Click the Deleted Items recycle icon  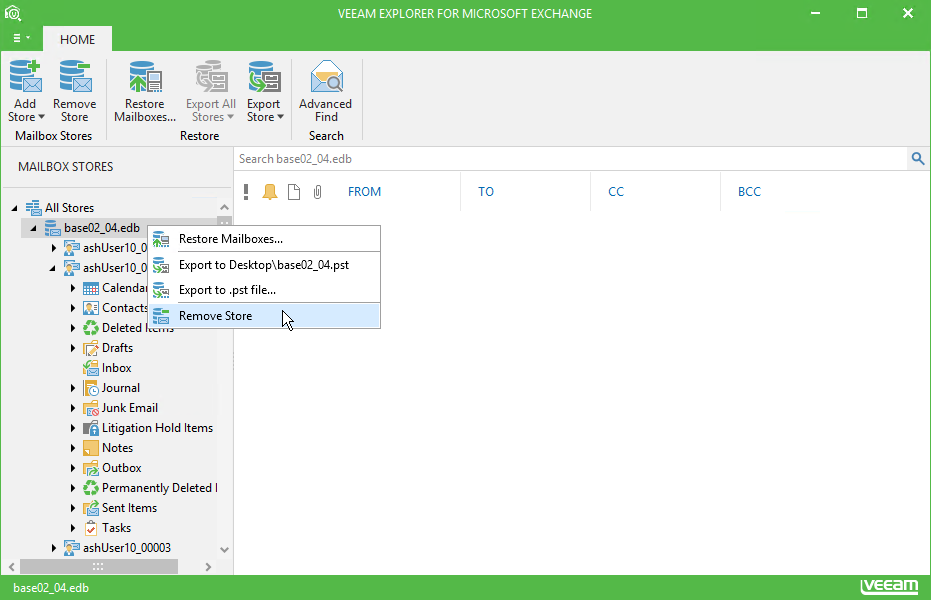(91, 328)
